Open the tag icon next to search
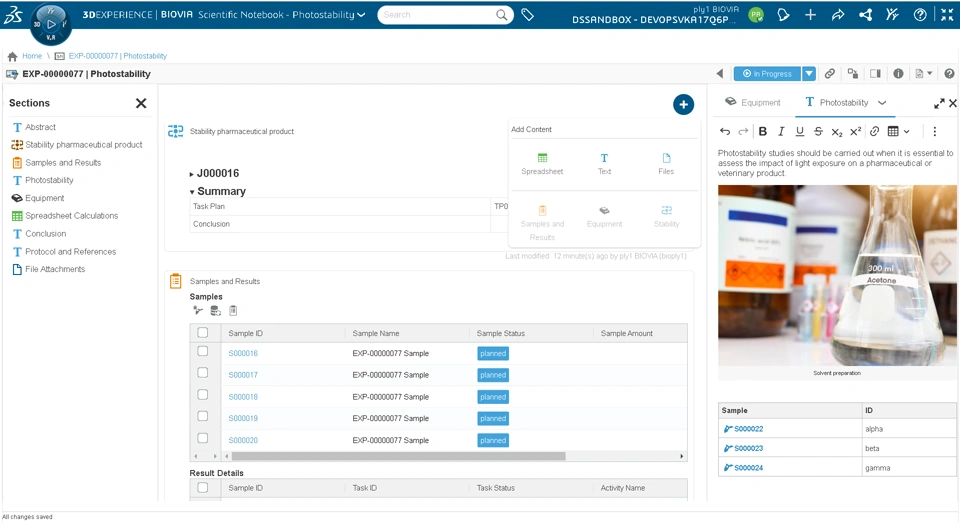Image resolution: width=960 pixels, height=523 pixels. (527, 15)
